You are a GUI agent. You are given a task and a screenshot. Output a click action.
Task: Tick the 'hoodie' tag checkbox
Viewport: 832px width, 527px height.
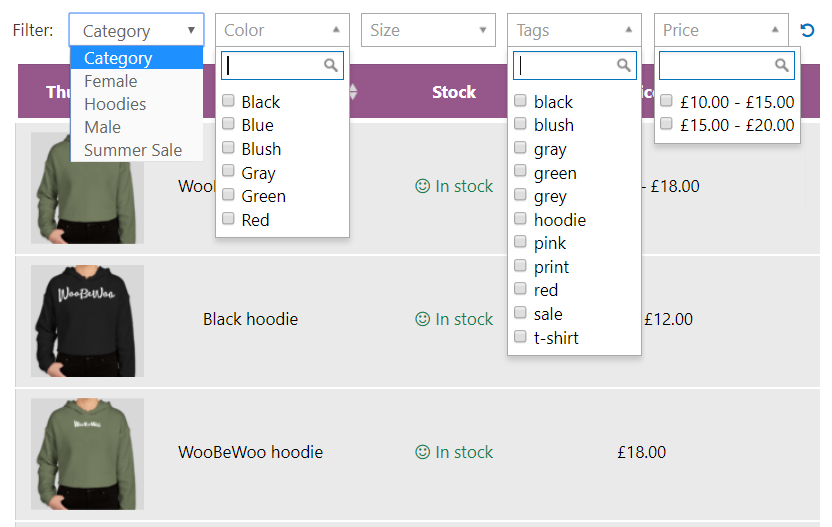click(521, 218)
